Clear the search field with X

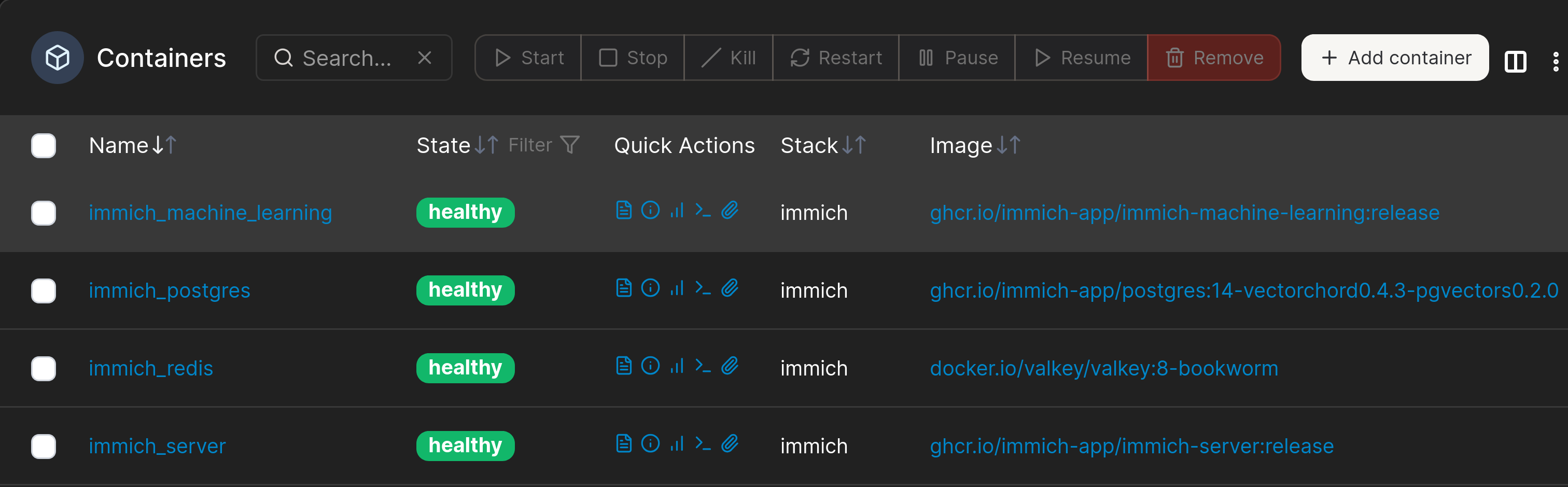424,58
